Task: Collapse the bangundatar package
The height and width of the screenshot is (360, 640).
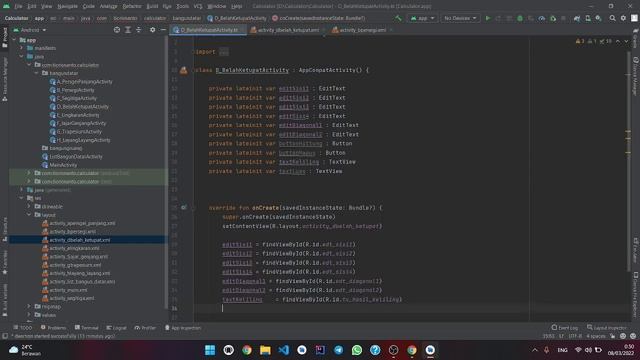Action: (36, 73)
